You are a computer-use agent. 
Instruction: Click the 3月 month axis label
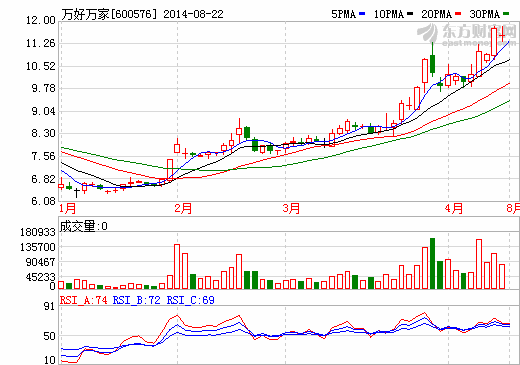[x=291, y=209]
